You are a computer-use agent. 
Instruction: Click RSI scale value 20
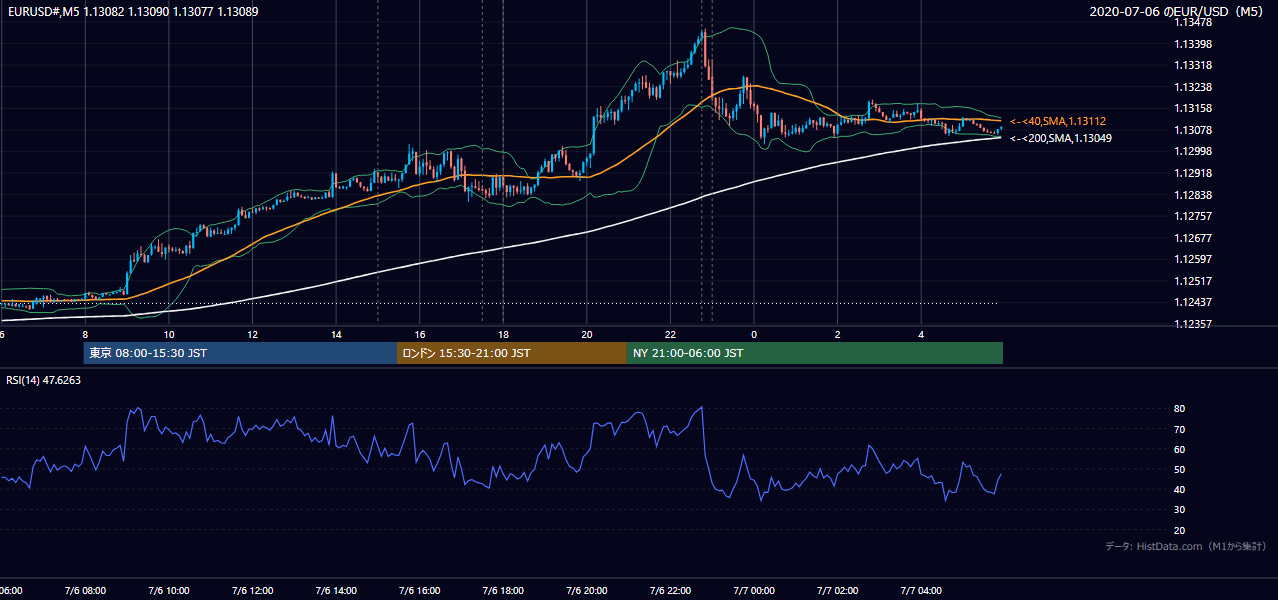1180,530
